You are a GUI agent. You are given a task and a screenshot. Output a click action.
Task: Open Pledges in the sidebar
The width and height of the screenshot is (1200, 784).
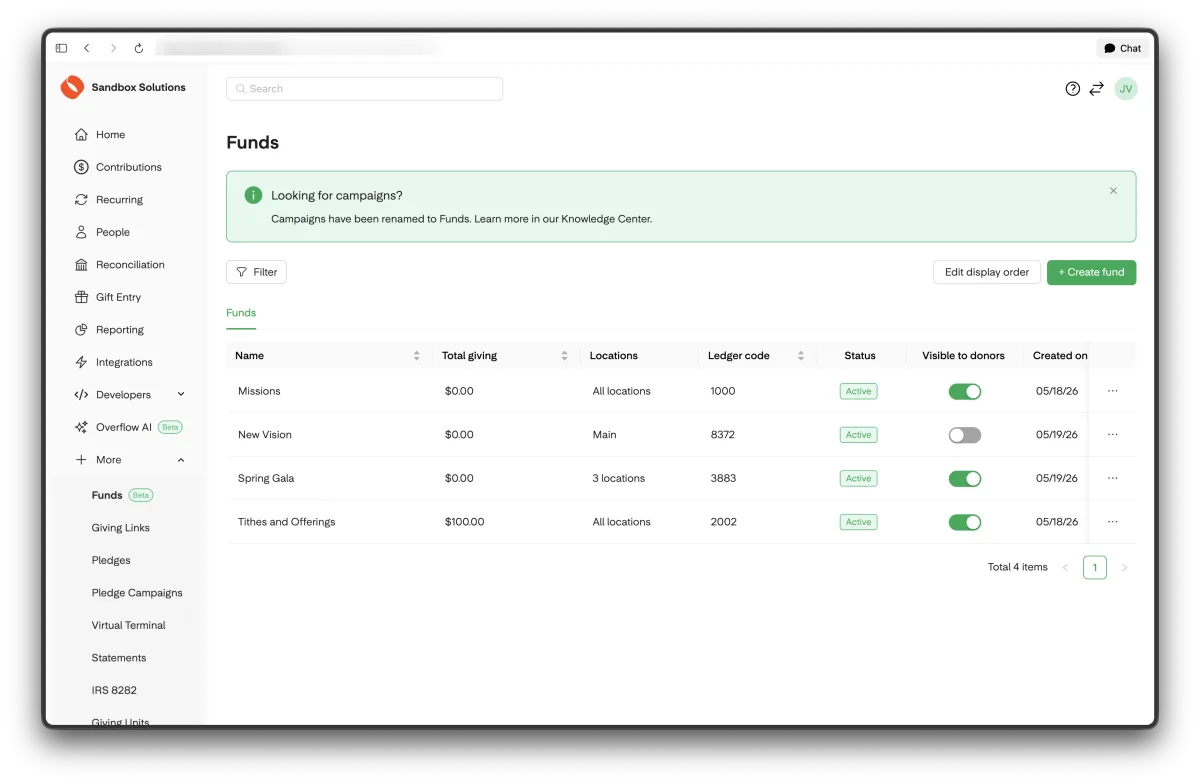(x=111, y=560)
